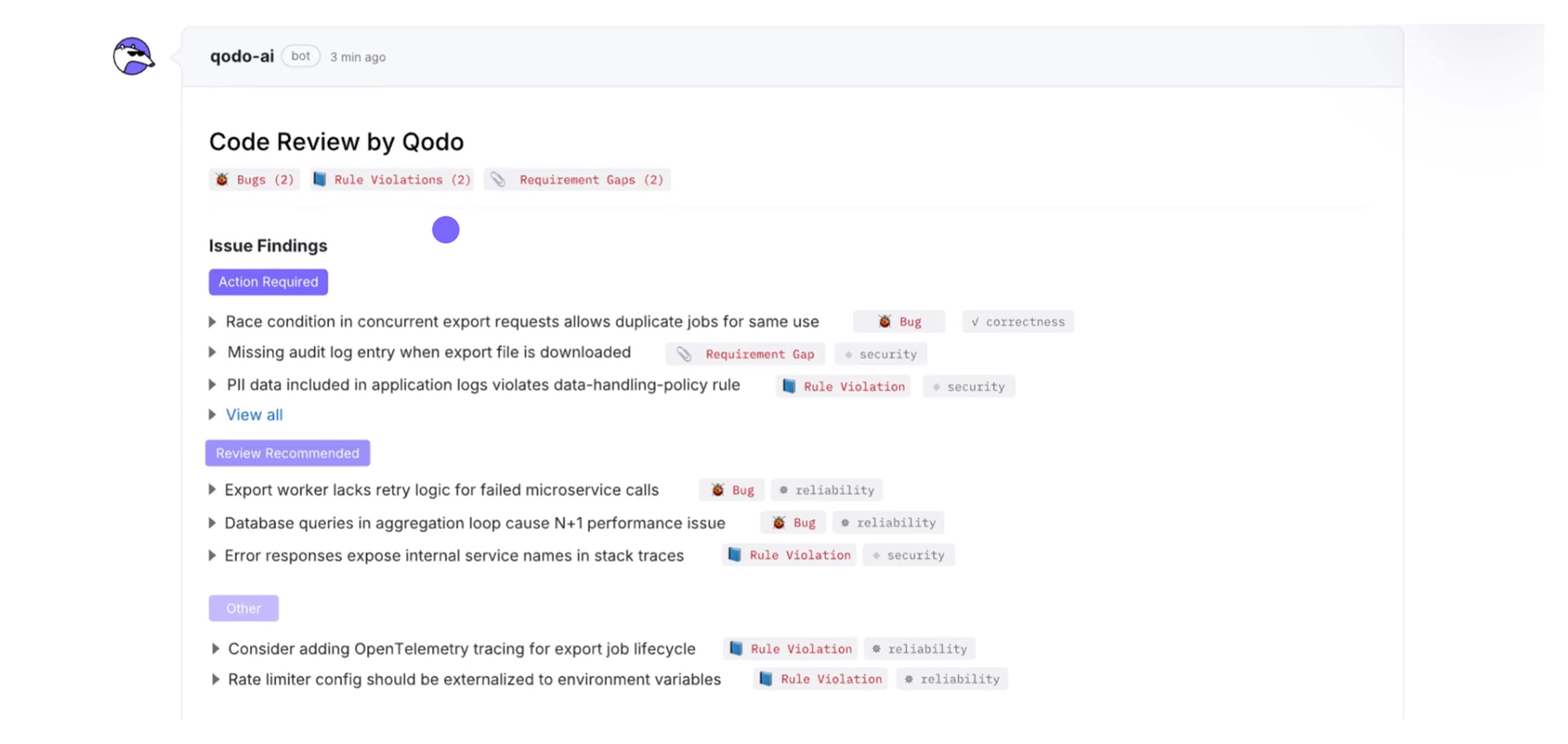The image size is (1568, 744).
Task: Select the Requirement Gaps (2) summary tag
Action: point(577,180)
